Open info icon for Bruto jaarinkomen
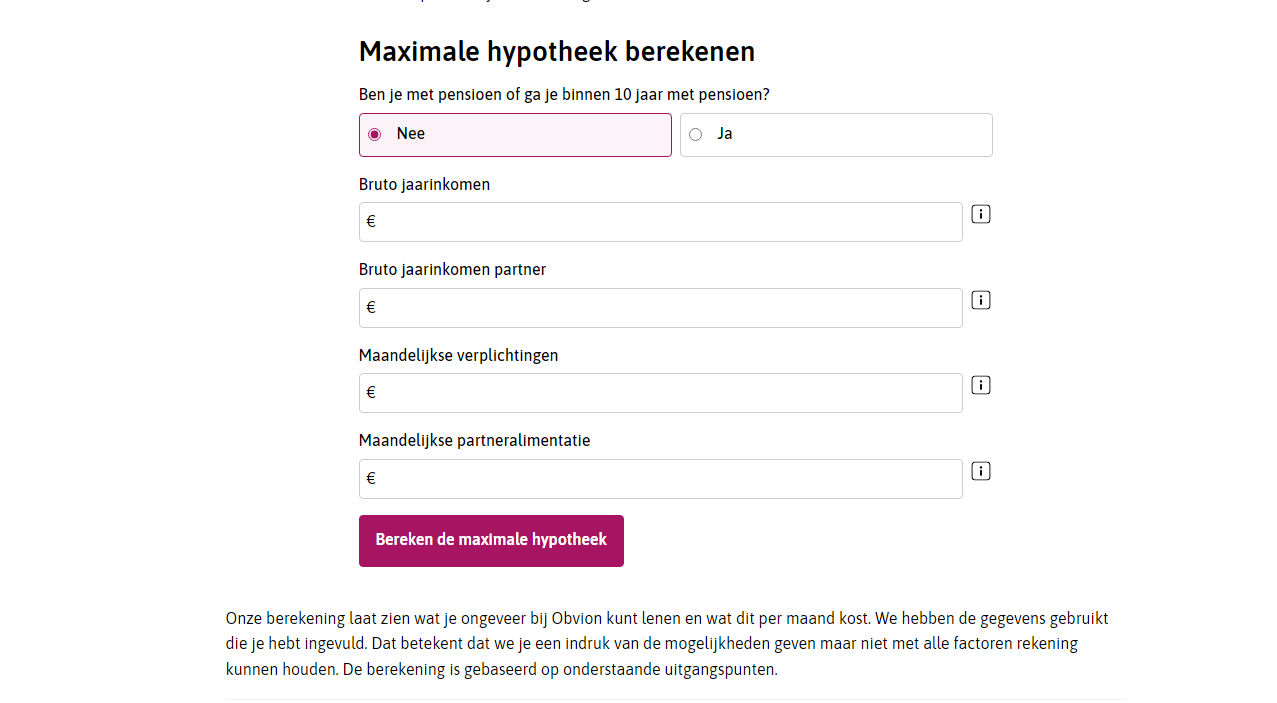Viewport: 1277px width, 703px height. (x=980, y=214)
